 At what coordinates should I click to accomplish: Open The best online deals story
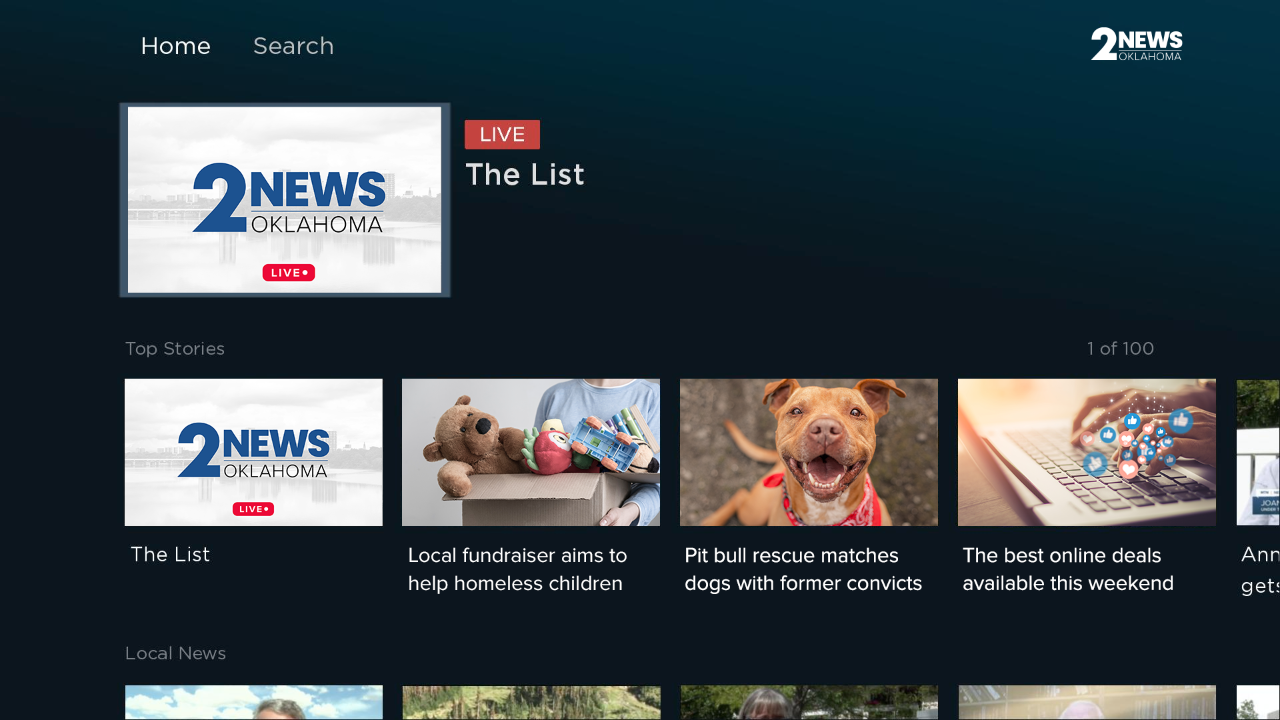coord(1068,569)
